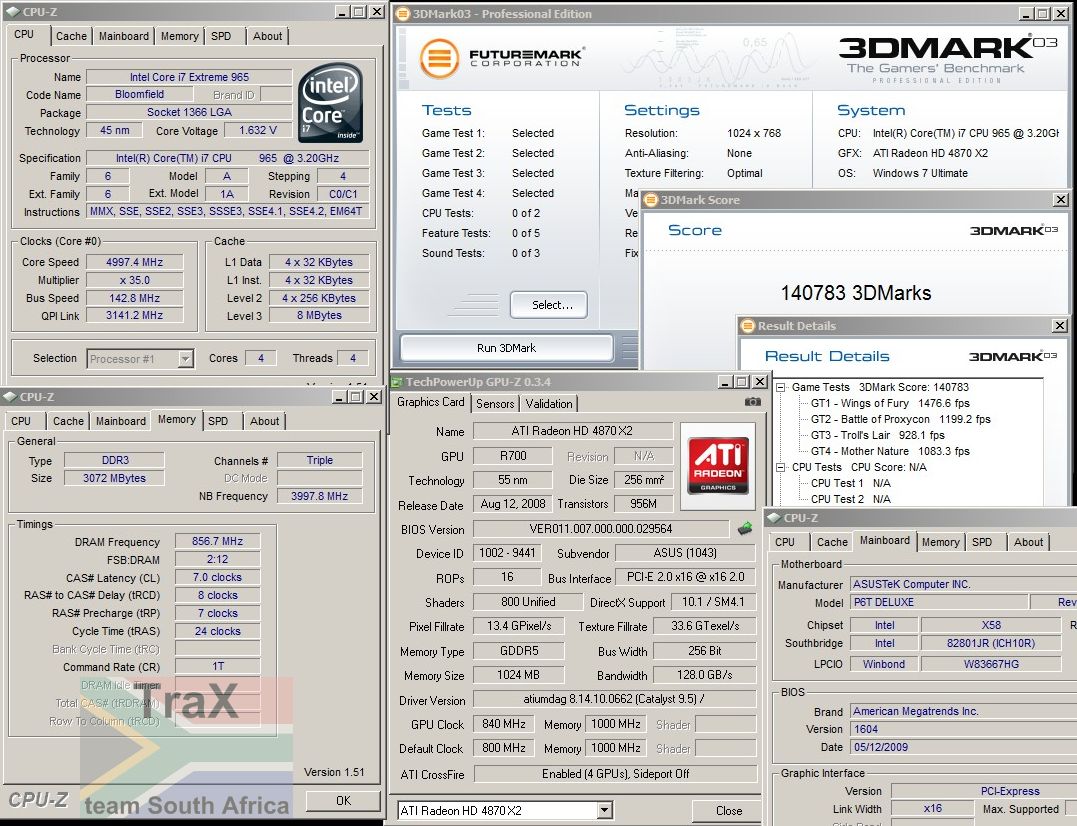
Task: Click the Futuremark orange logo in 3DMark03
Action: click(439, 58)
